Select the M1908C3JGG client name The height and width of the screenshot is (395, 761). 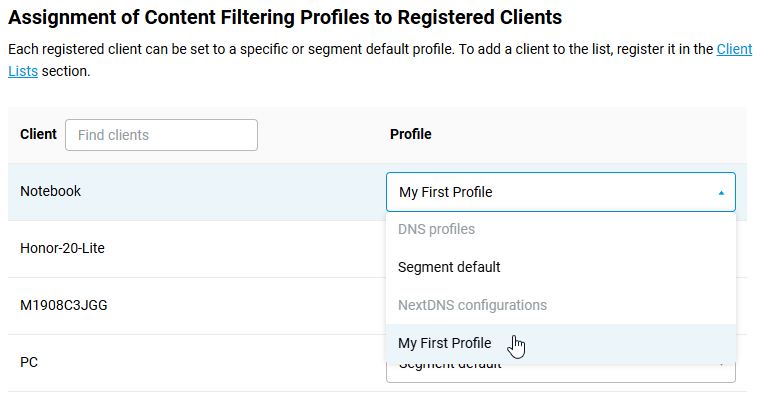click(x=64, y=305)
